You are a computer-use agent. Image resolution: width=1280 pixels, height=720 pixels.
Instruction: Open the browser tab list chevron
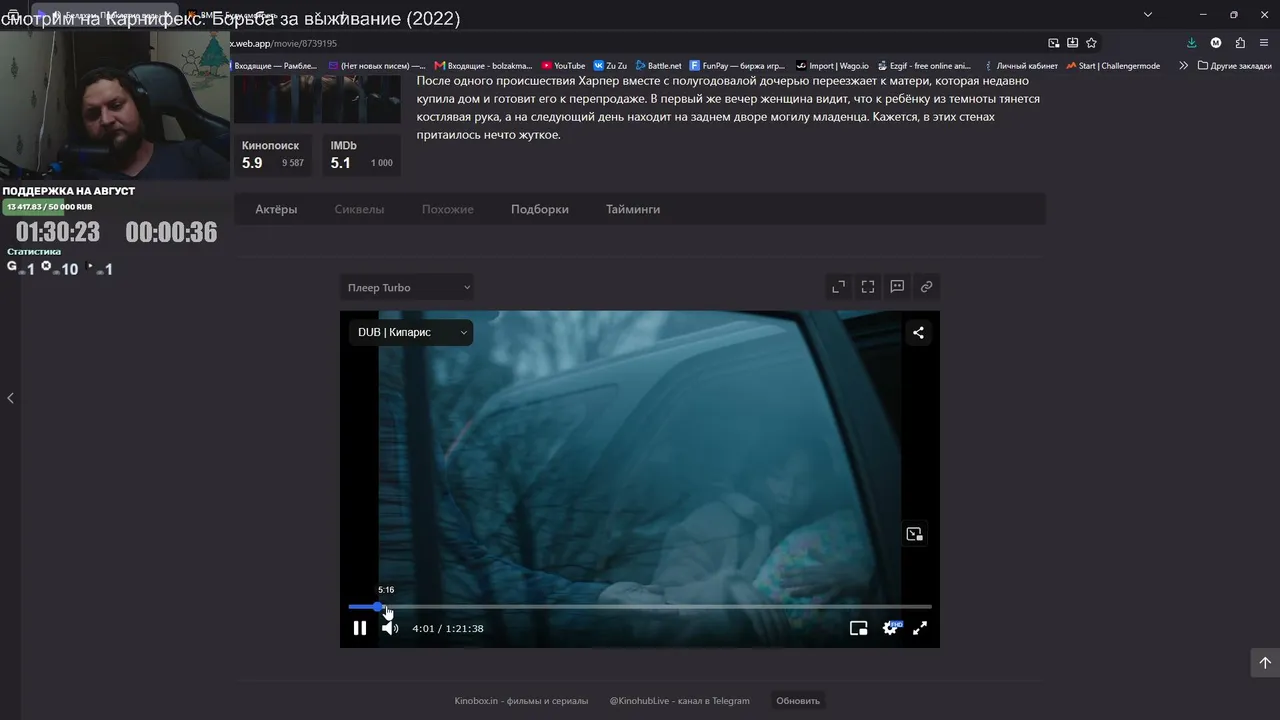tap(1148, 14)
